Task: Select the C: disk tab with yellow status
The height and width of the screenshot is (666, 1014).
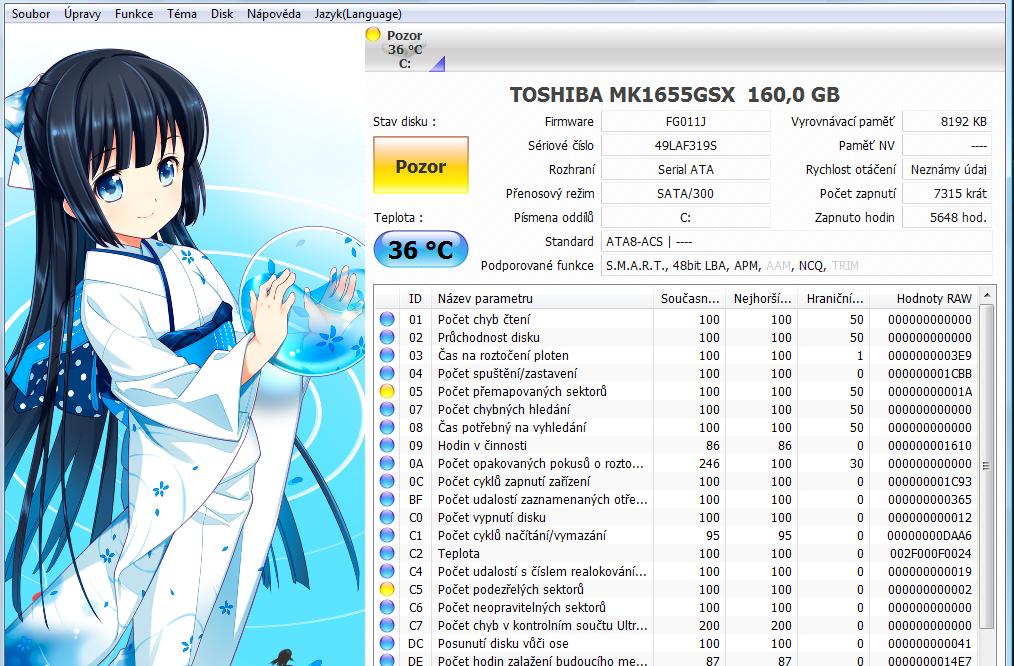Action: pyautogui.click(x=405, y=49)
